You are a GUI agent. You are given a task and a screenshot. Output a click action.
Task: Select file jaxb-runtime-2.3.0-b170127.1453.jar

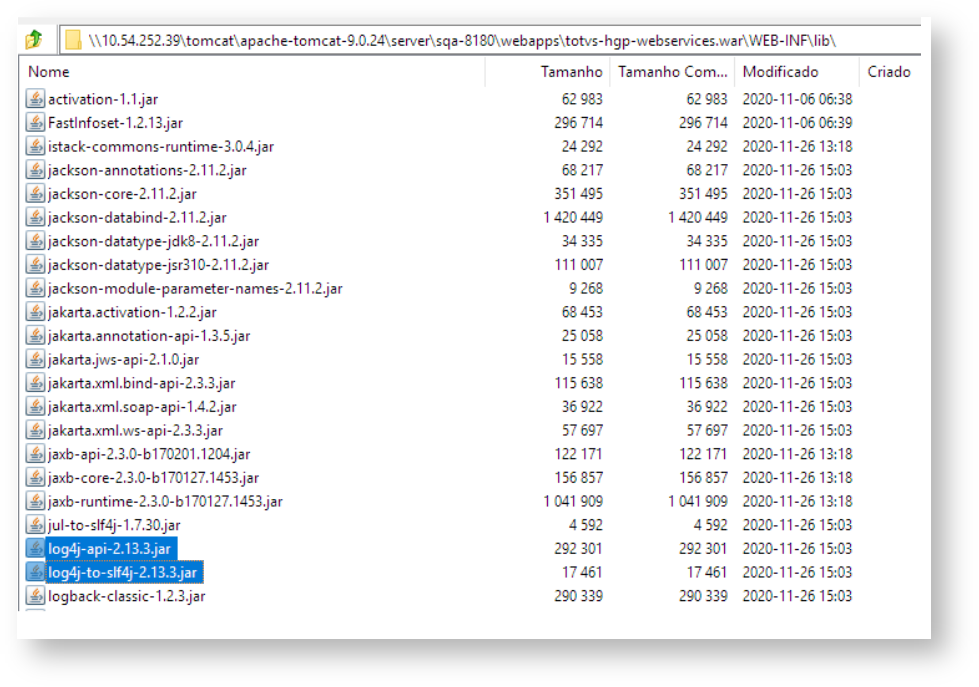coord(165,502)
